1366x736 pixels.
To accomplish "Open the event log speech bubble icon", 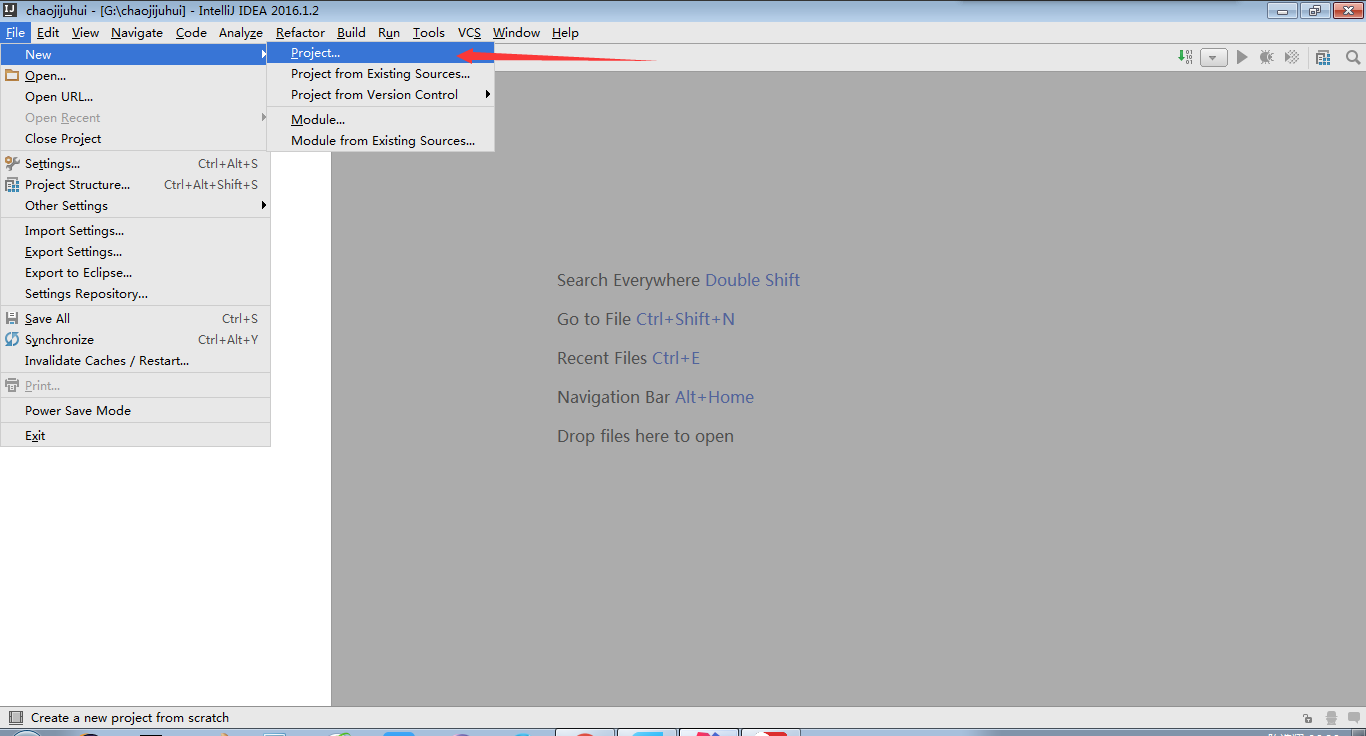I will [1353, 718].
